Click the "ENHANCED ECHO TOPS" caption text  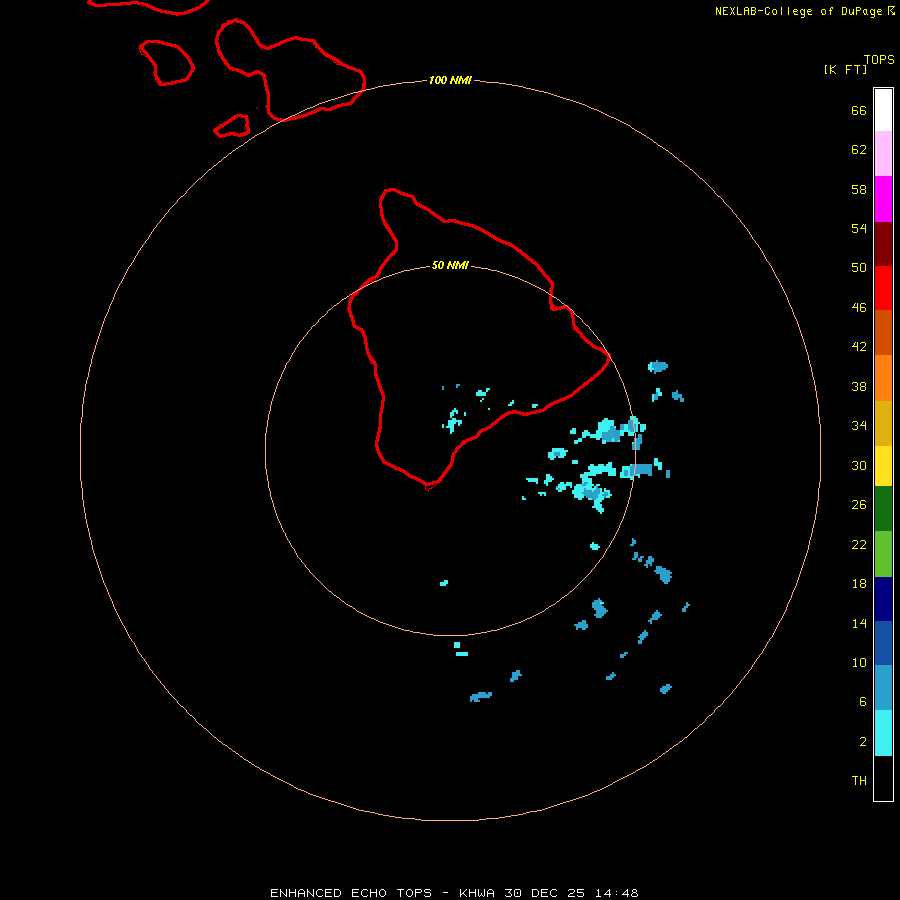point(351,893)
